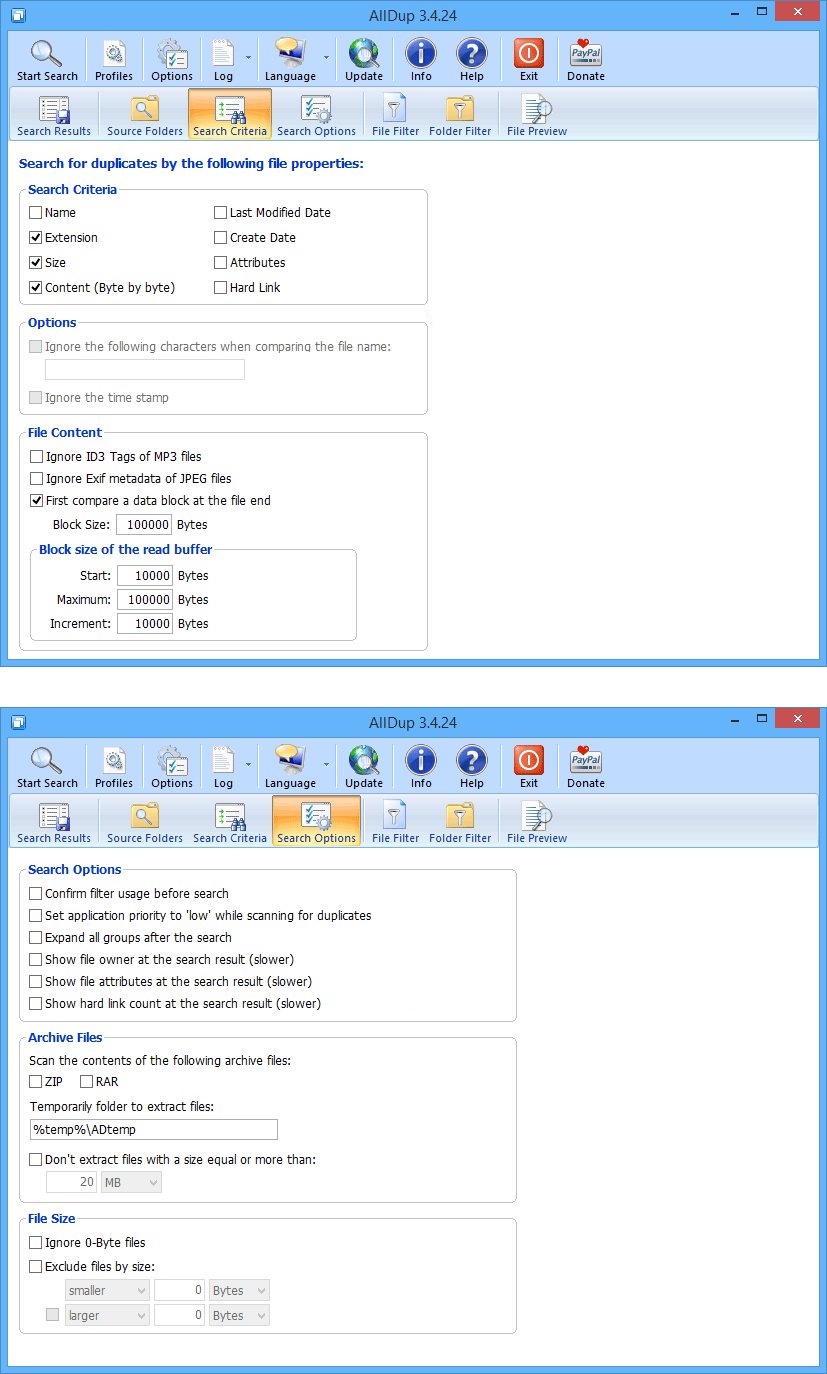The image size is (827, 1374).
Task: Expand the MB size unit dropdown
Action: 131,1182
